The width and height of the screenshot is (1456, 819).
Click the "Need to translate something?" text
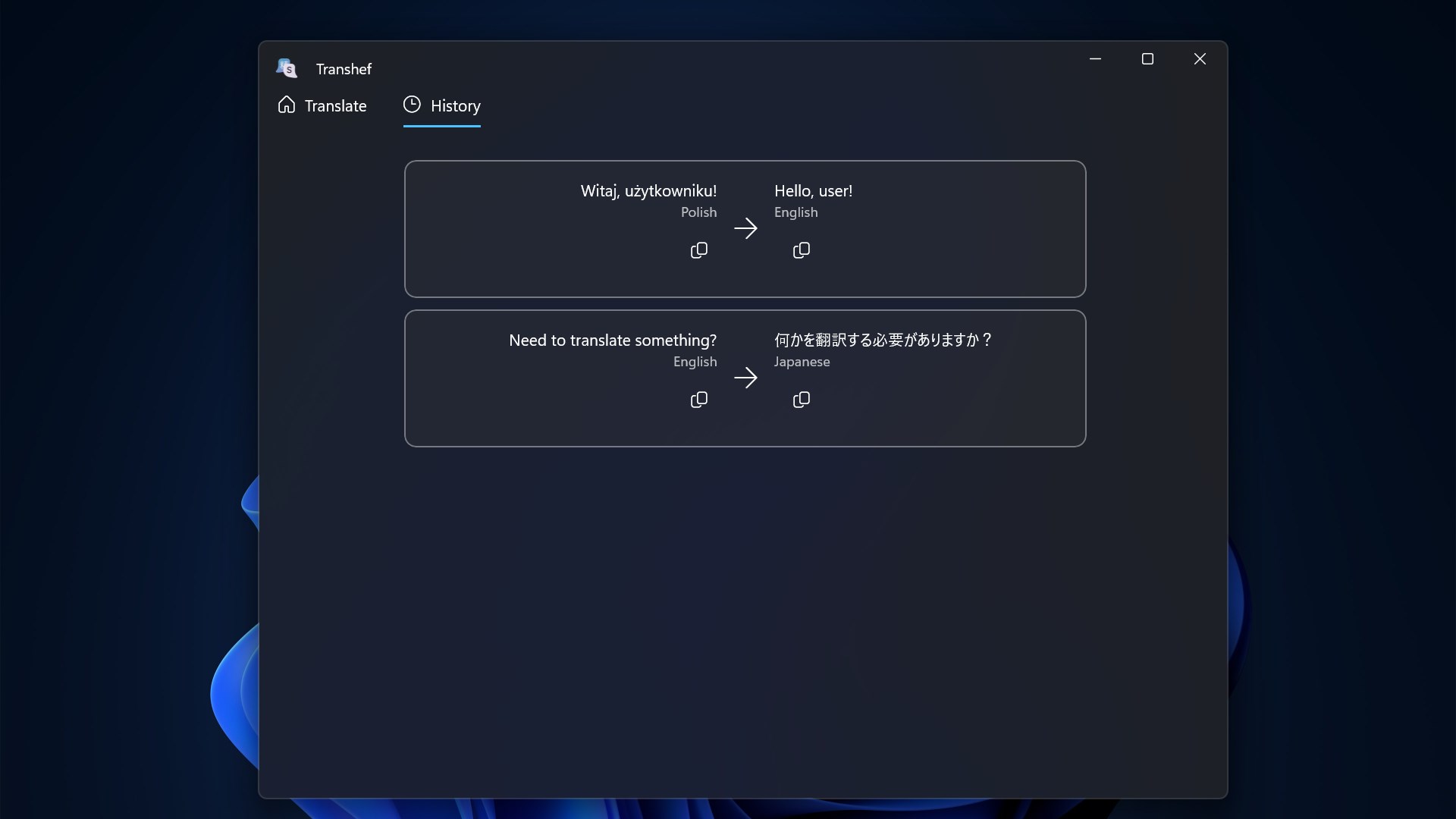[x=612, y=340]
